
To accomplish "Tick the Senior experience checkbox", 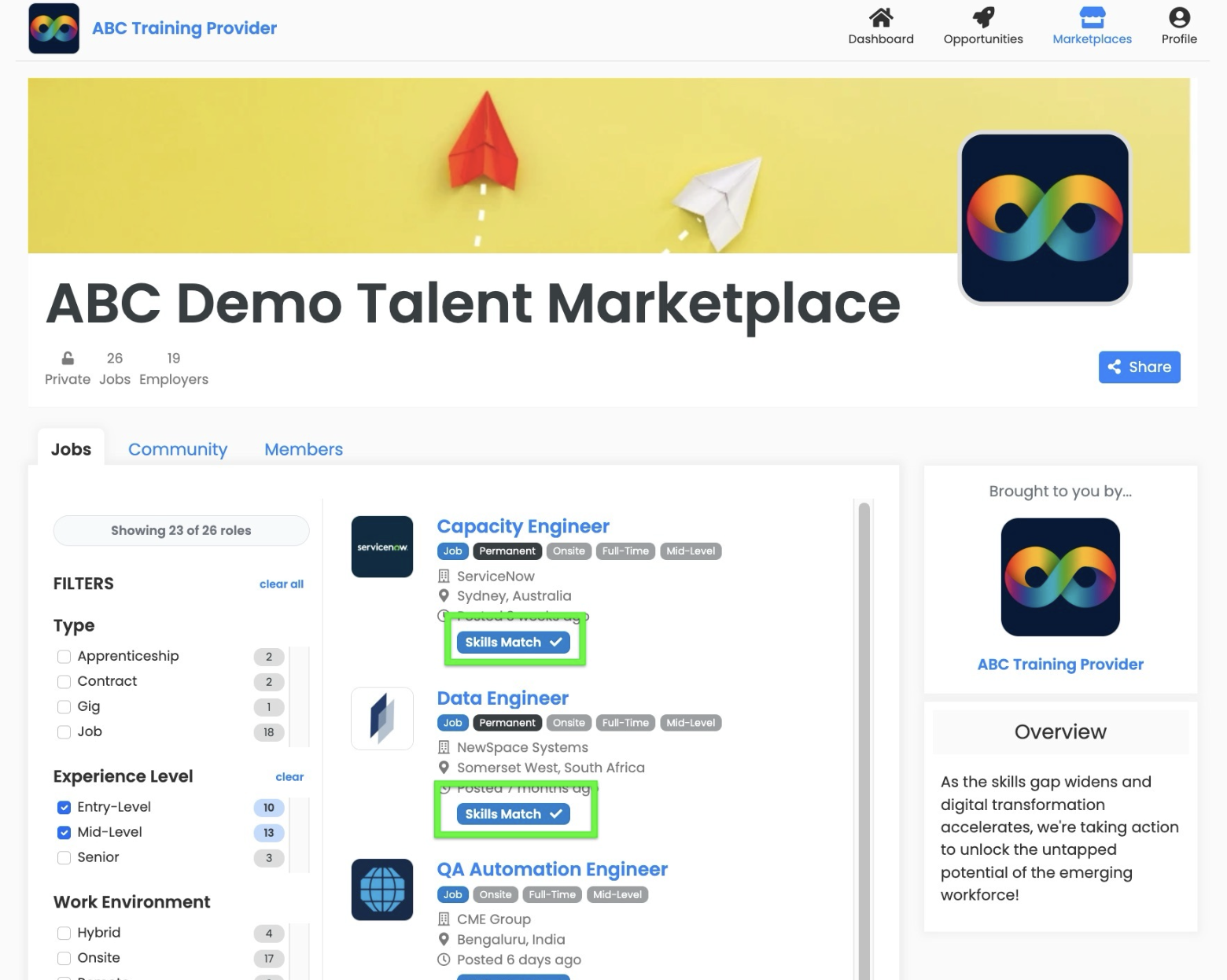I will (64, 857).
